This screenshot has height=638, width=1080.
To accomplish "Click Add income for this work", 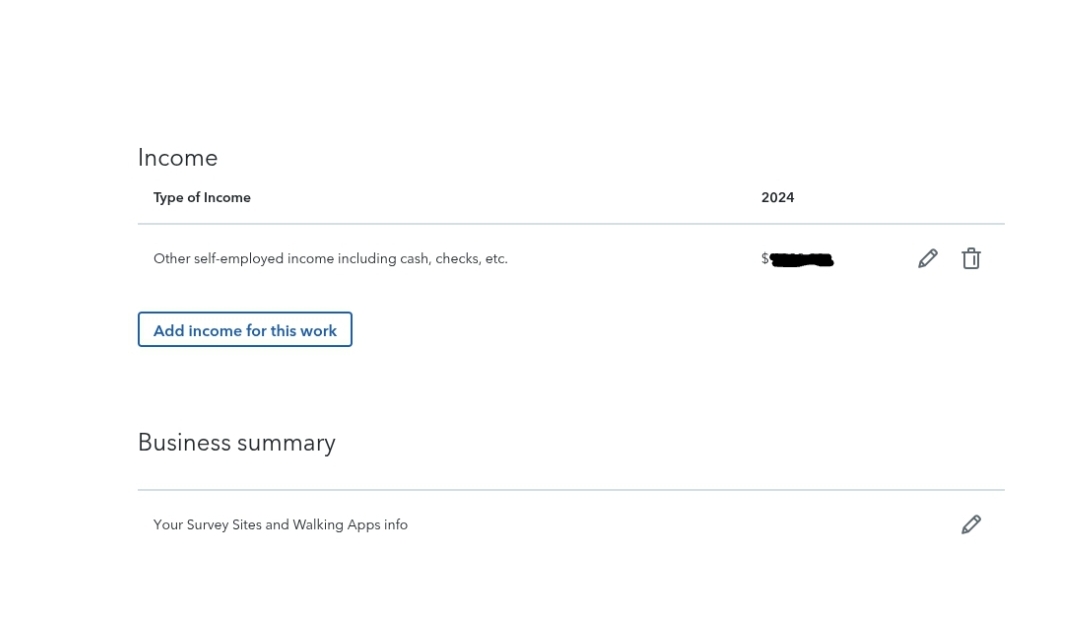I will point(244,329).
